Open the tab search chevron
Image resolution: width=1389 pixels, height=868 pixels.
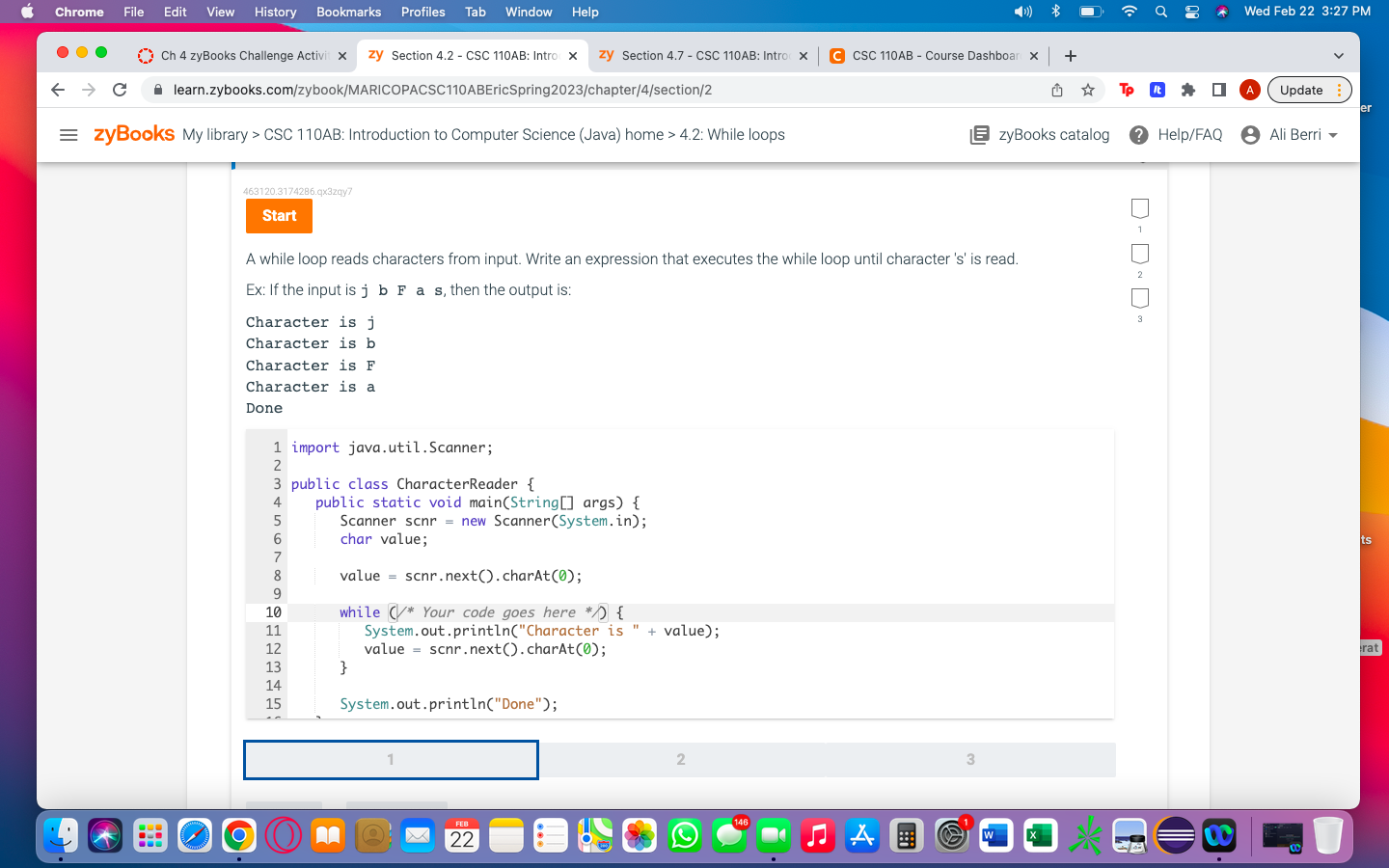pyautogui.click(x=1339, y=55)
